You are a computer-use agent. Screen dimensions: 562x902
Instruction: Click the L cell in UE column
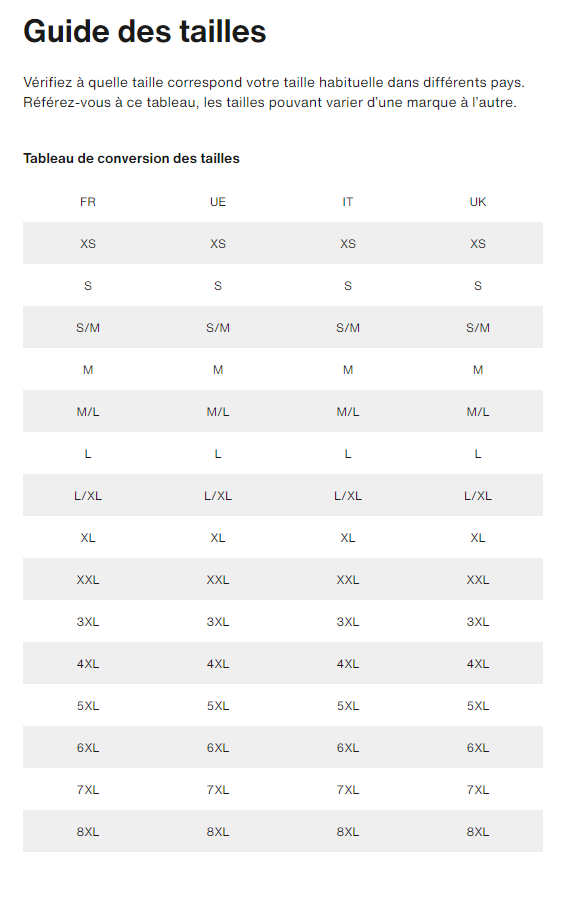point(218,454)
